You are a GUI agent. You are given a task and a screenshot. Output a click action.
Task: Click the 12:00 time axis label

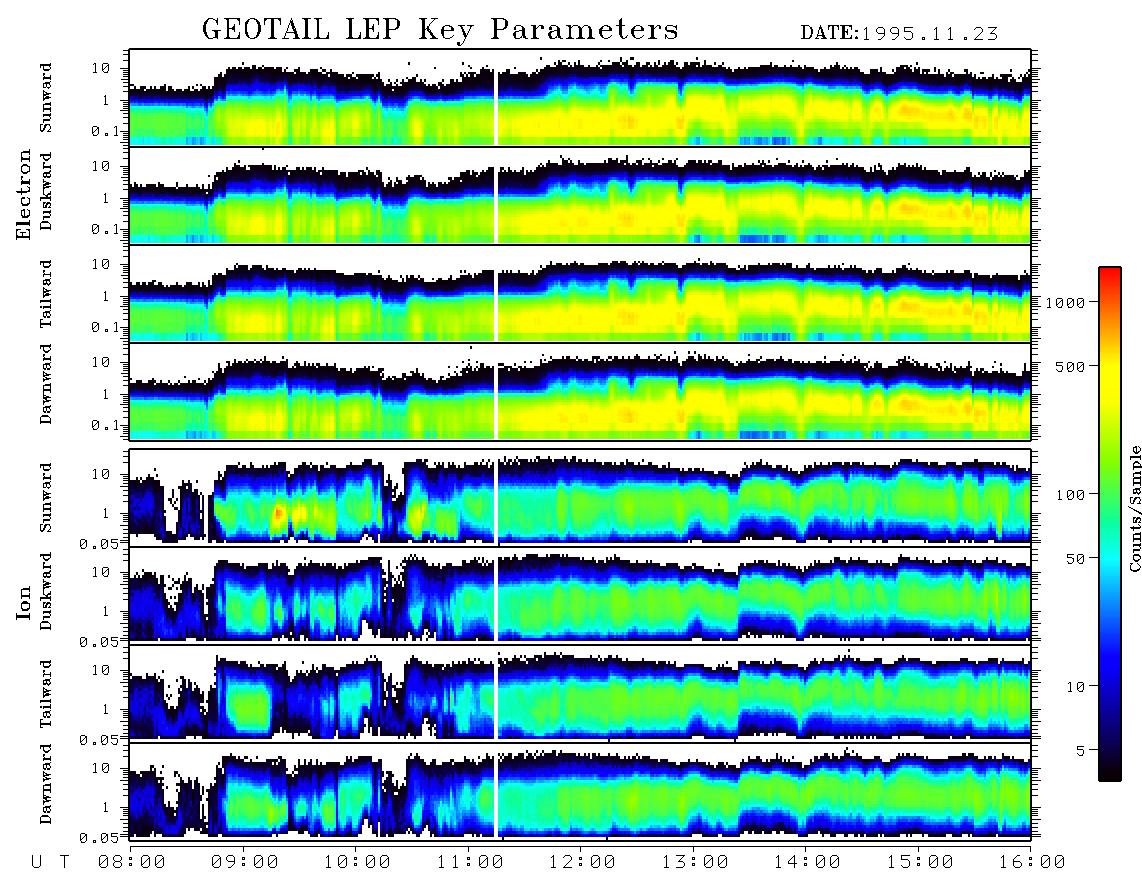point(583,862)
